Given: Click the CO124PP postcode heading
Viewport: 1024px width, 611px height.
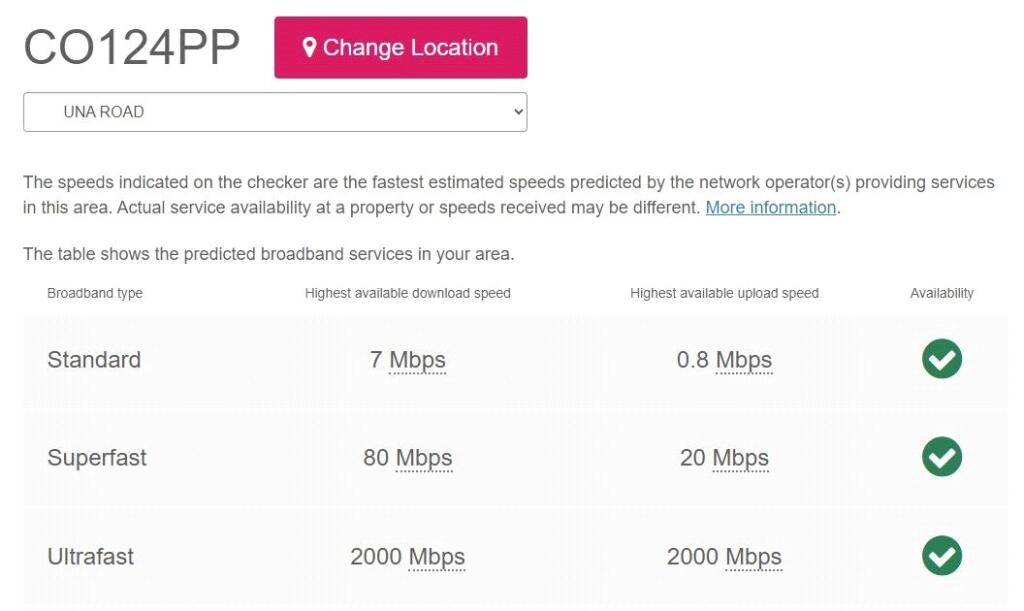Looking at the screenshot, I should [x=132, y=44].
